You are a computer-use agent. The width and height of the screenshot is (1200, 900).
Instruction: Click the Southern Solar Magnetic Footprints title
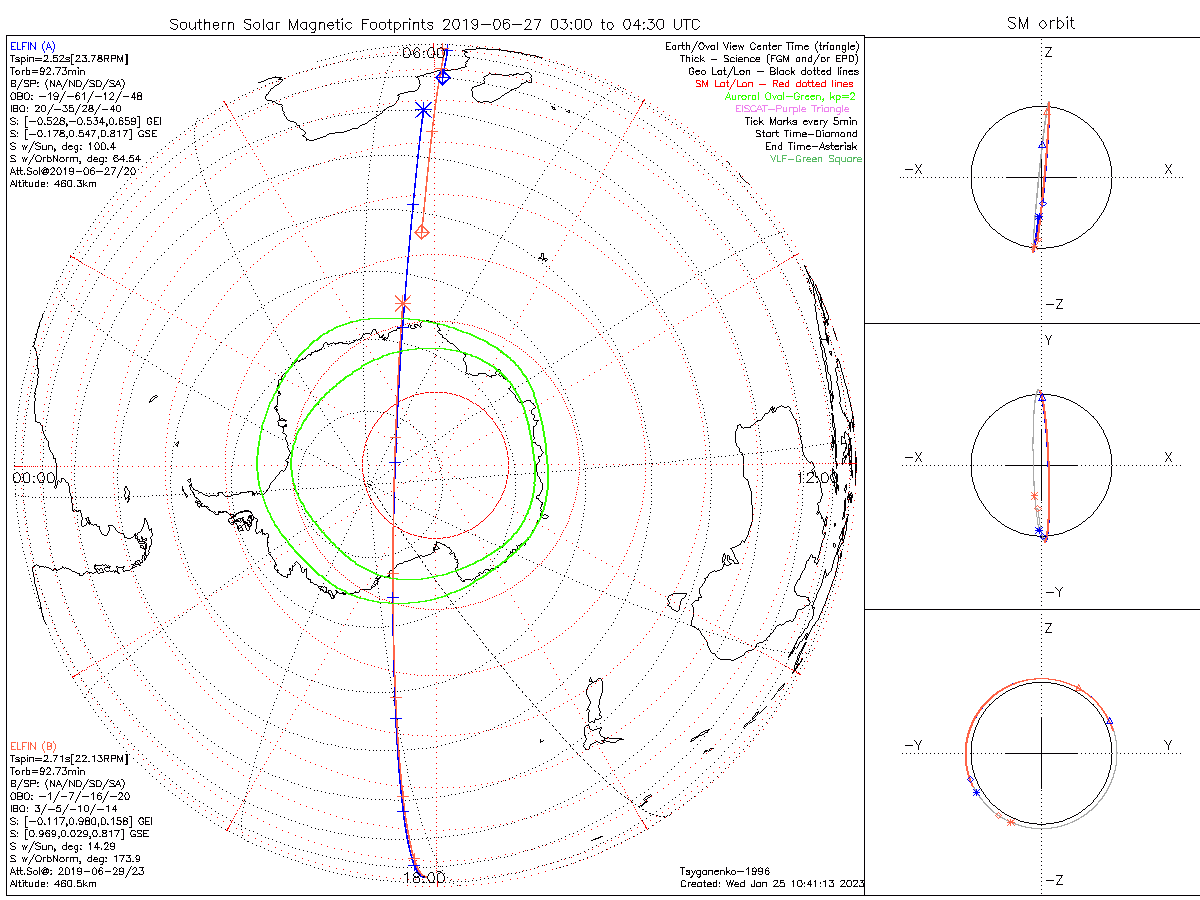(435, 23)
